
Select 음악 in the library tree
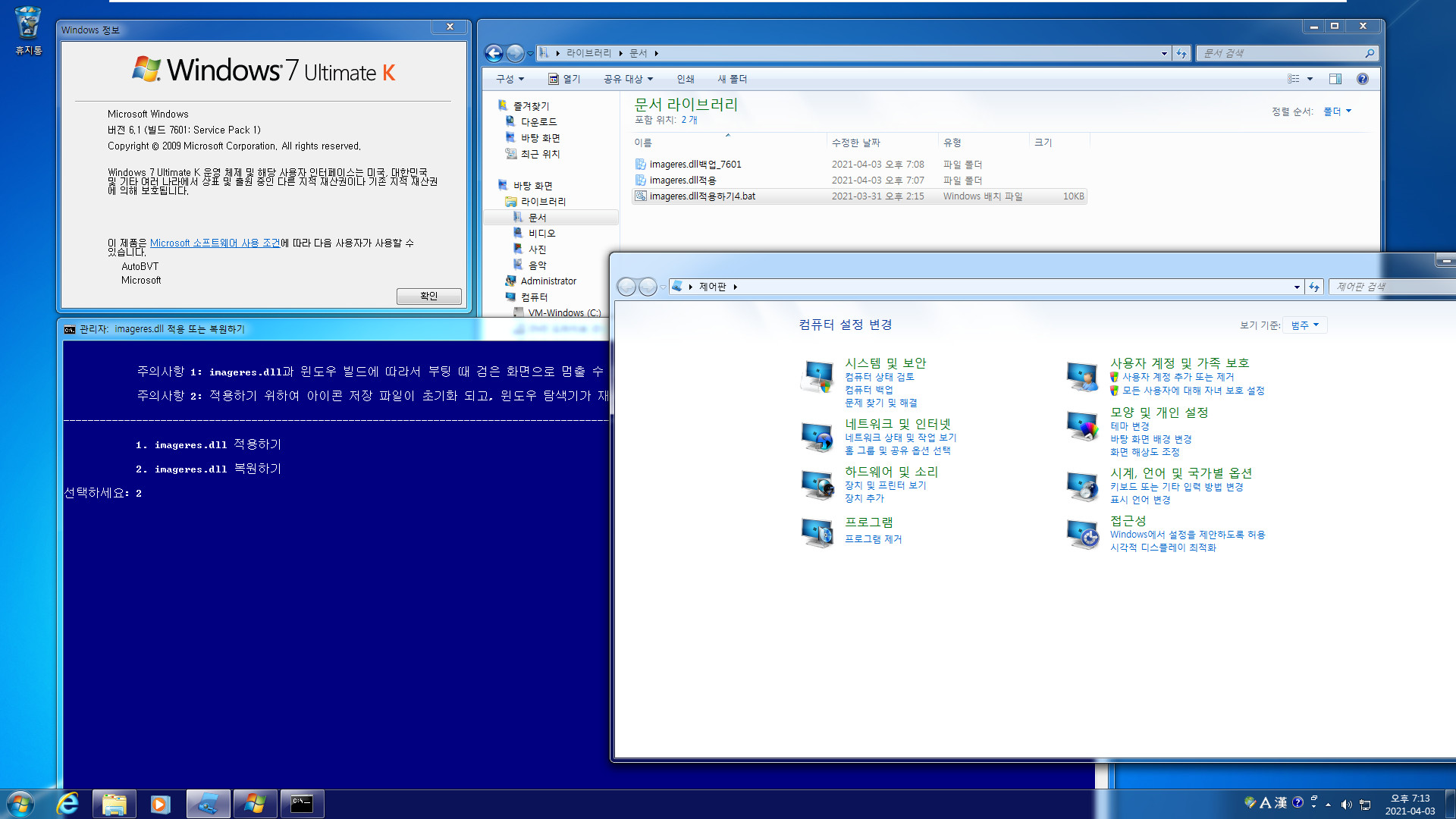(537, 265)
